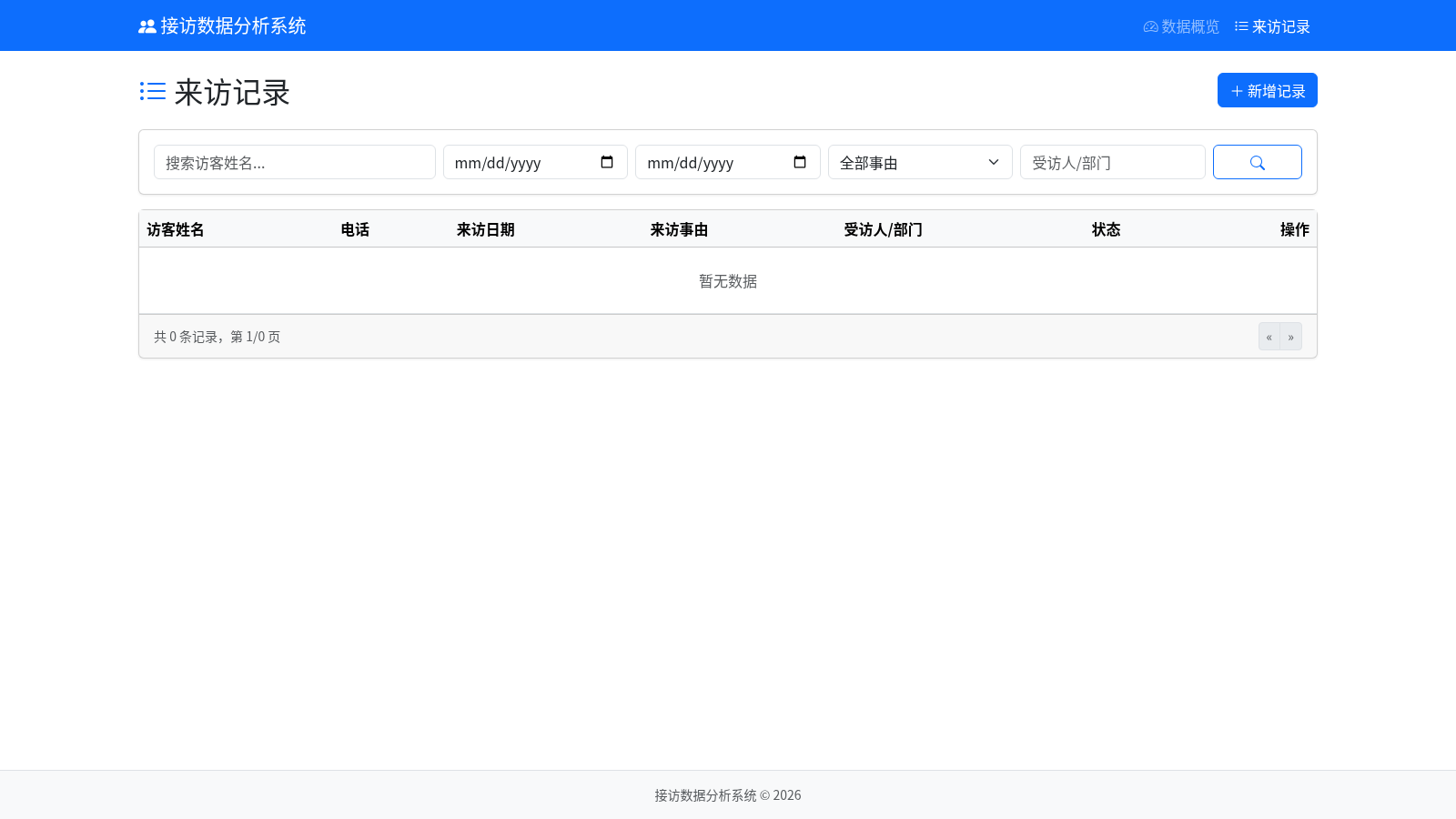Click the 操作 column header

(x=1295, y=229)
